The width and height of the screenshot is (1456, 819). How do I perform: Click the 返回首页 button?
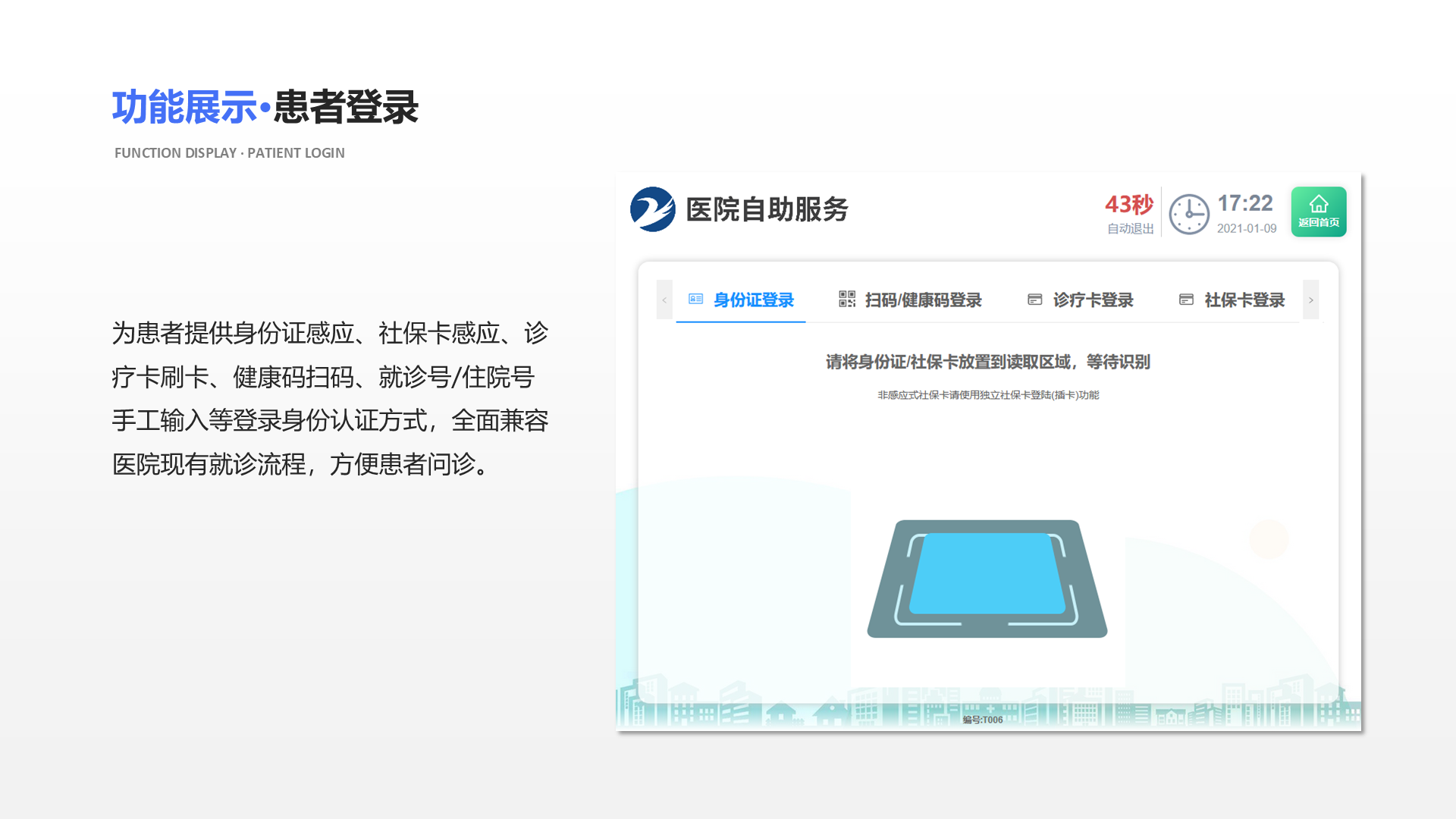coord(1319,212)
